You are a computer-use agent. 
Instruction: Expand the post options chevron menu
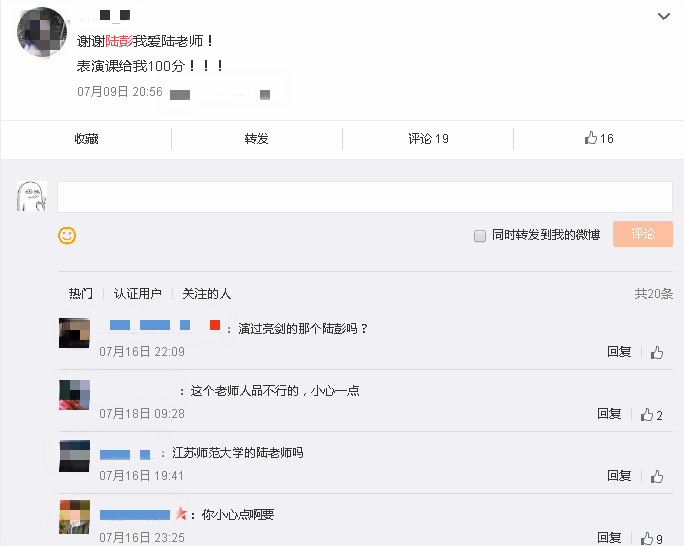pyautogui.click(x=664, y=17)
